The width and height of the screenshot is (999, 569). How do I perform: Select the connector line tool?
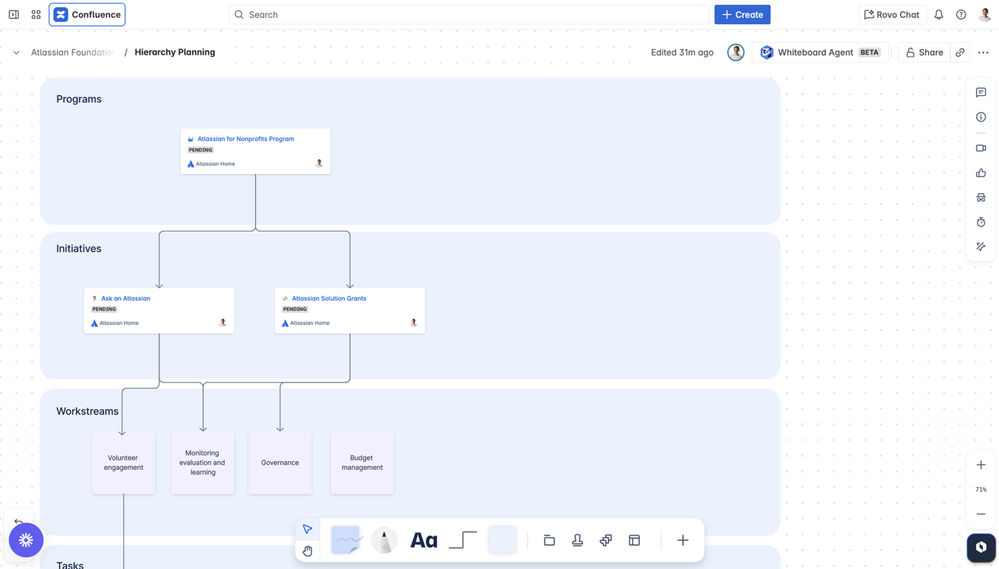(x=463, y=540)
